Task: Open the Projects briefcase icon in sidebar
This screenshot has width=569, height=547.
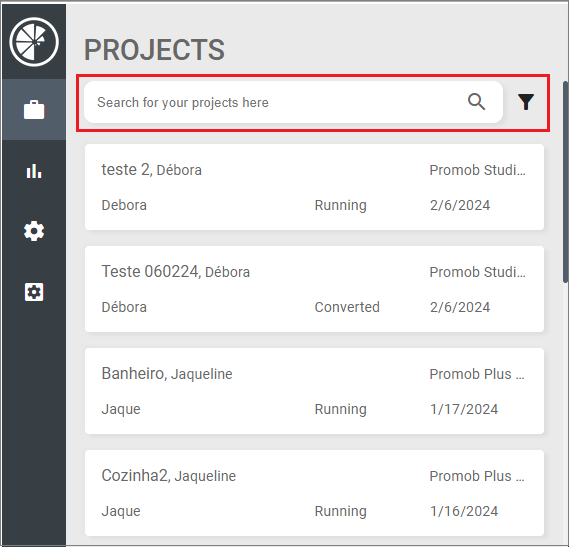Action: click(x=34, y=109)
